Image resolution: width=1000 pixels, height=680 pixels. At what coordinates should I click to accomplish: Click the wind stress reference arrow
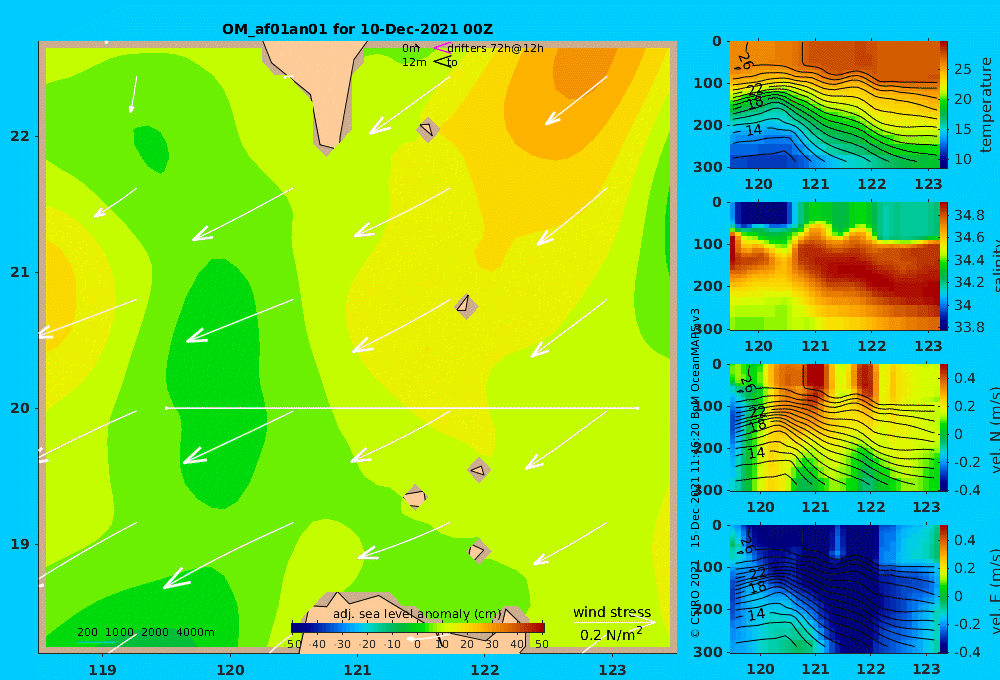[x=614, y=622]
